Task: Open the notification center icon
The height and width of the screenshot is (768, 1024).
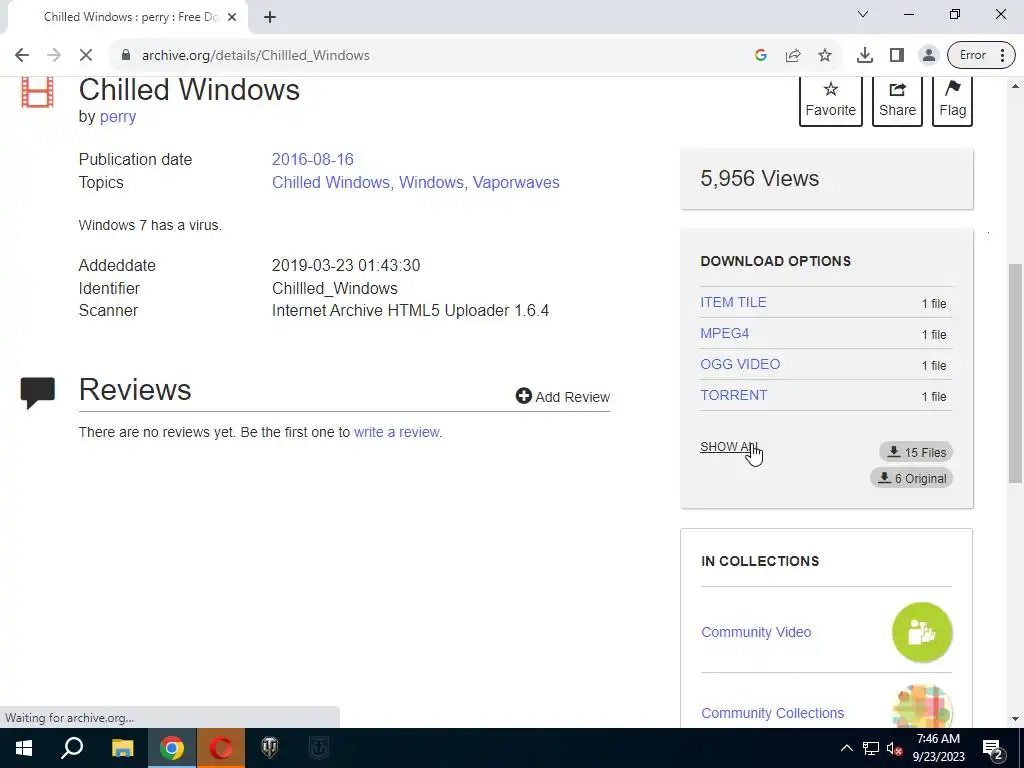Action: point(993,748)
